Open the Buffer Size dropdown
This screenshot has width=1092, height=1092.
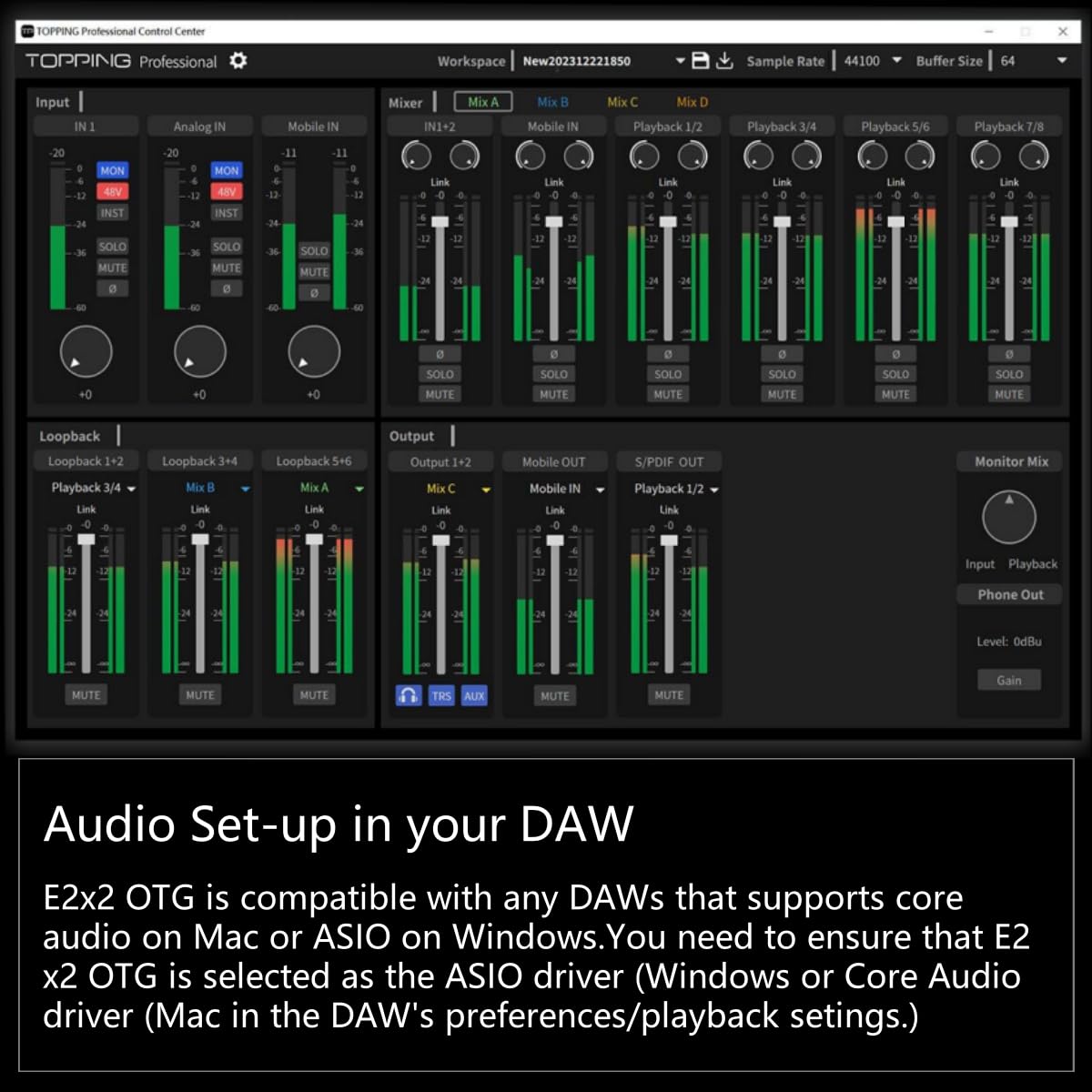coord(1061,61)
